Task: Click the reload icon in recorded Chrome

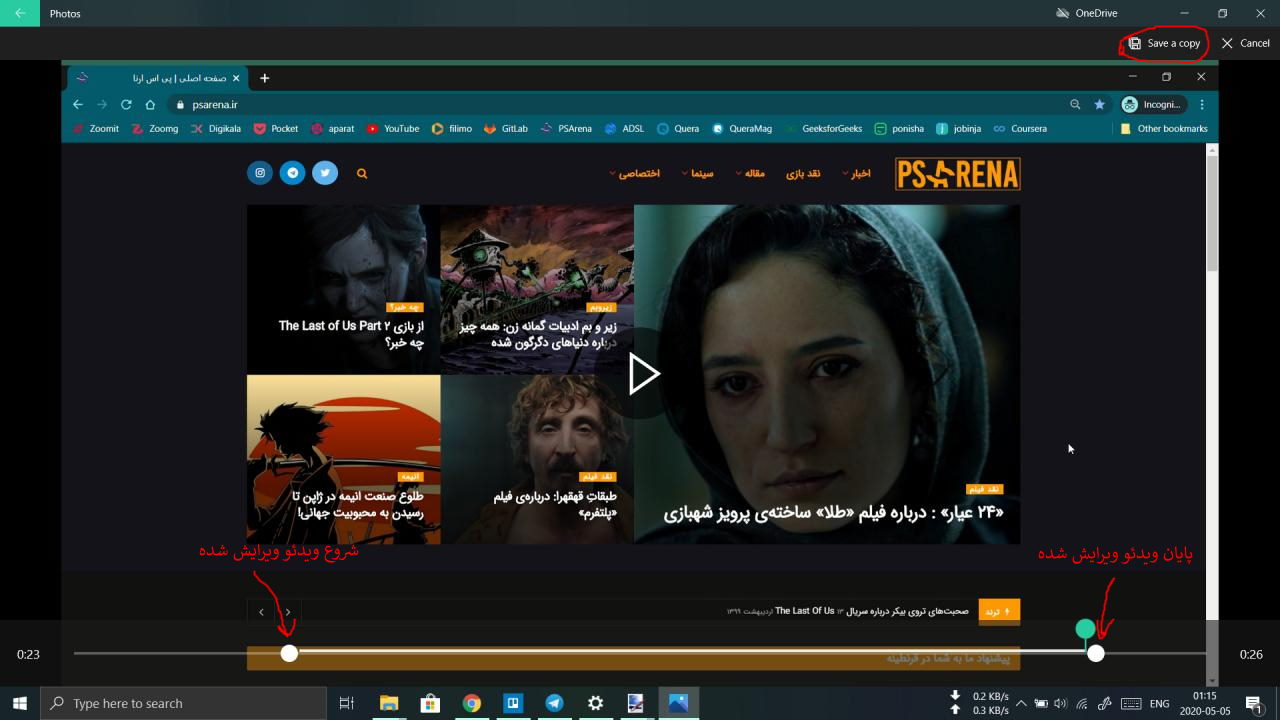Action: tap(126, 104)
